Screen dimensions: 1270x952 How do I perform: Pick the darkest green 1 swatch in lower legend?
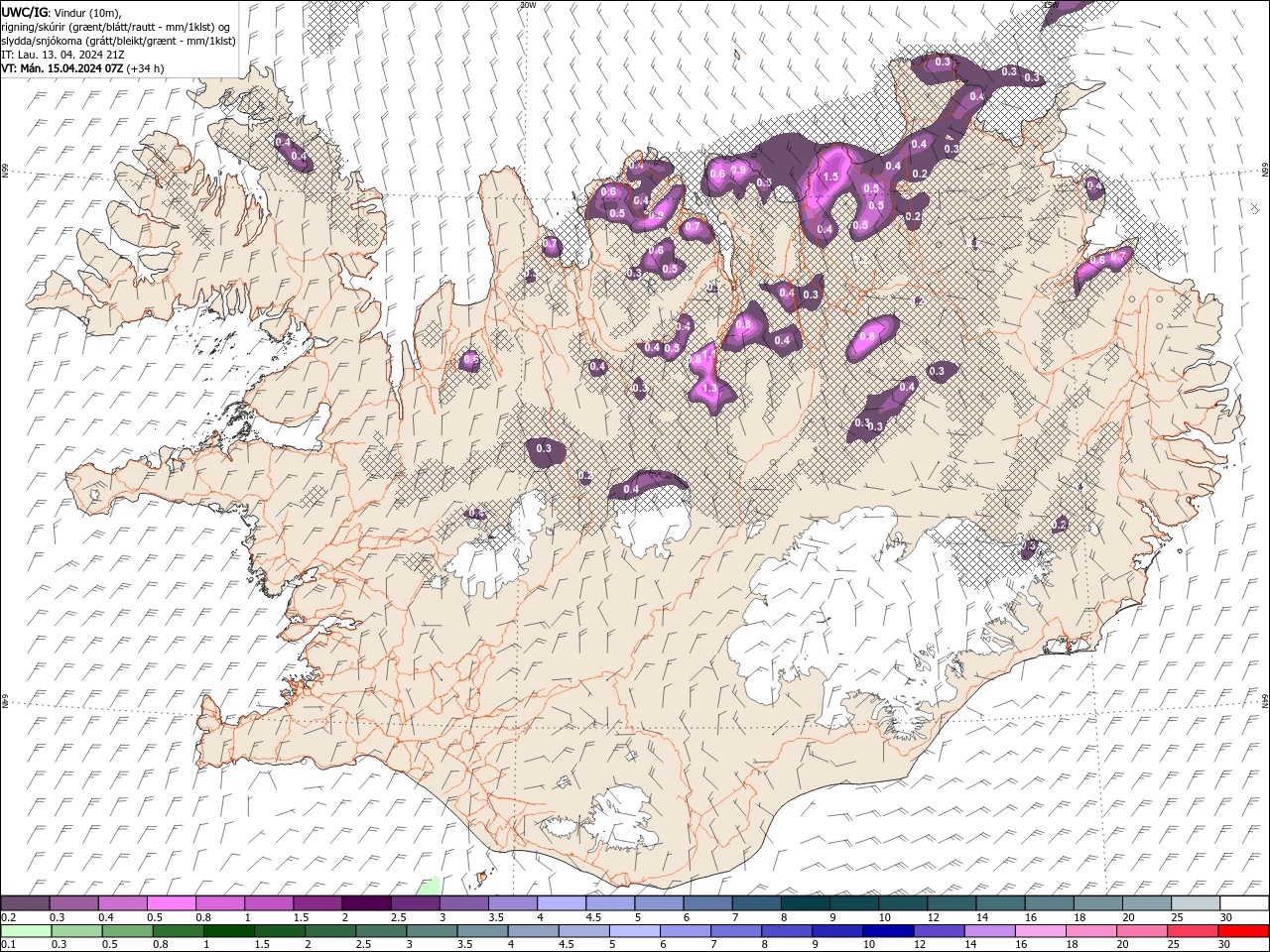click(228, 931)
